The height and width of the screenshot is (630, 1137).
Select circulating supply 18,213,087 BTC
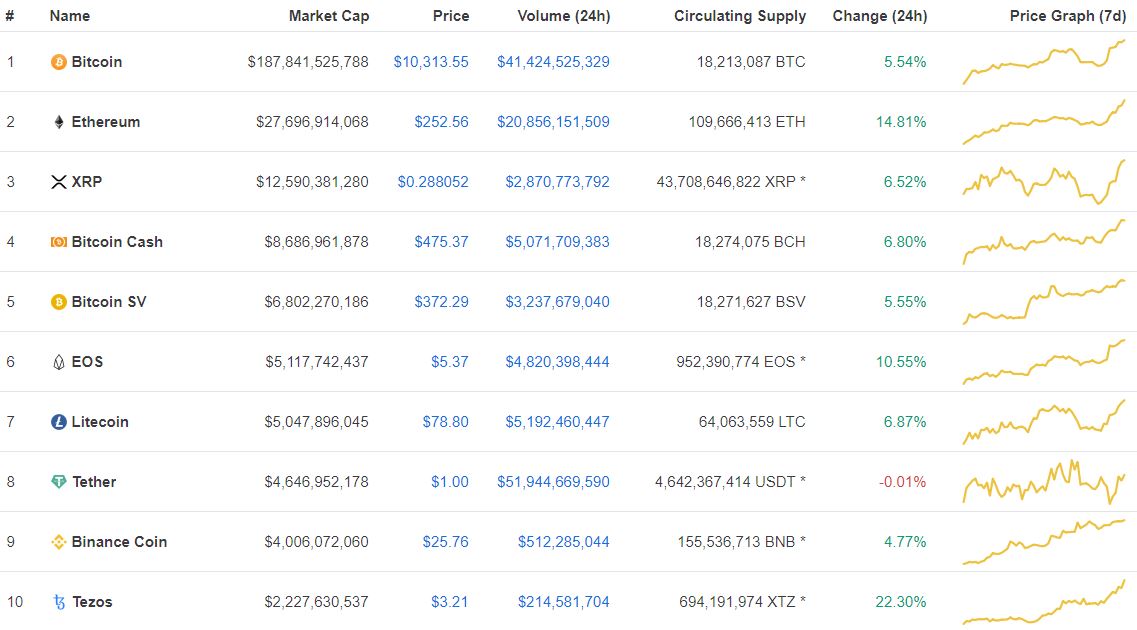click(x=751, y=62)
